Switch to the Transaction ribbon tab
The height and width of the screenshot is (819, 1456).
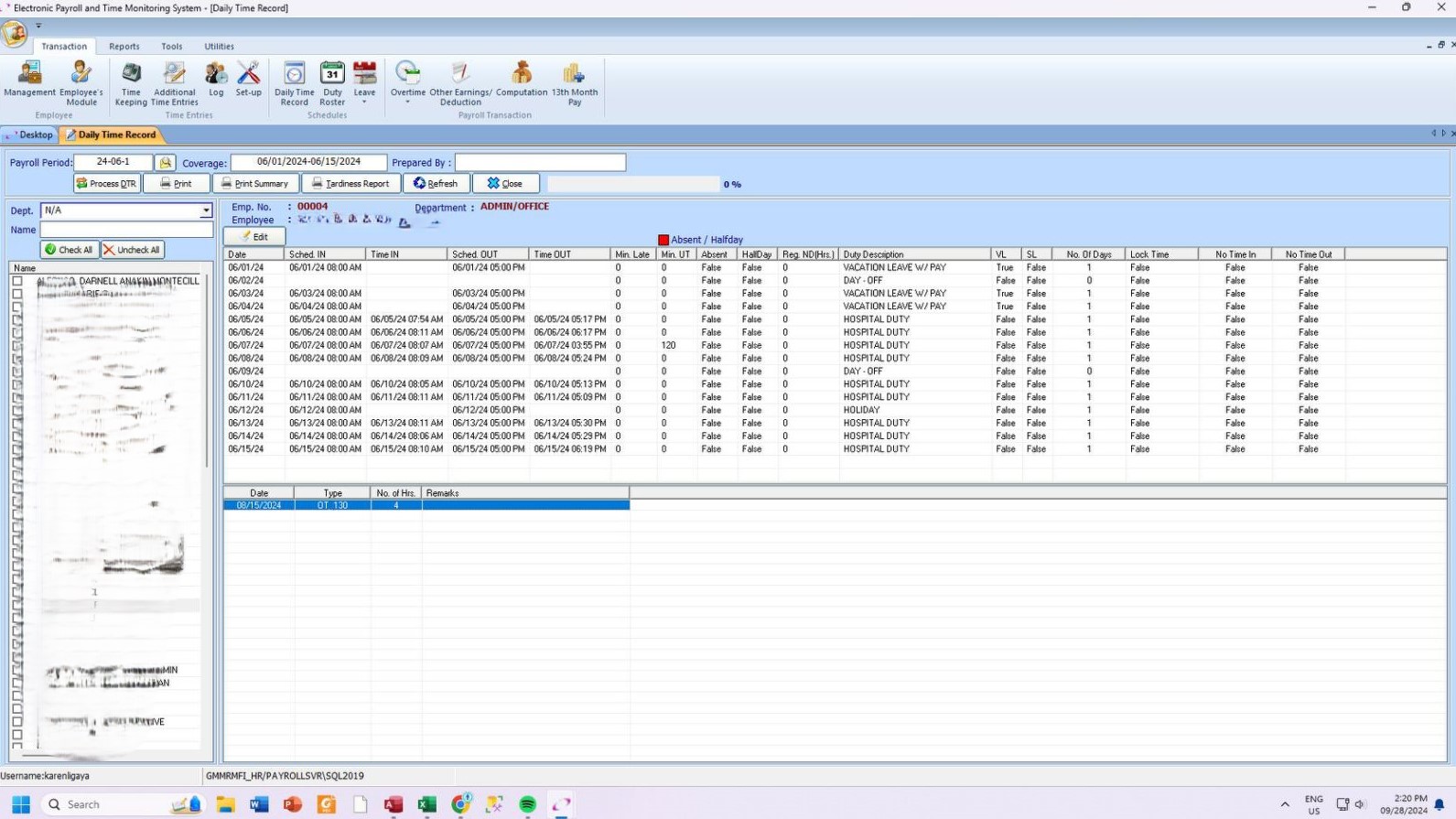64,47
